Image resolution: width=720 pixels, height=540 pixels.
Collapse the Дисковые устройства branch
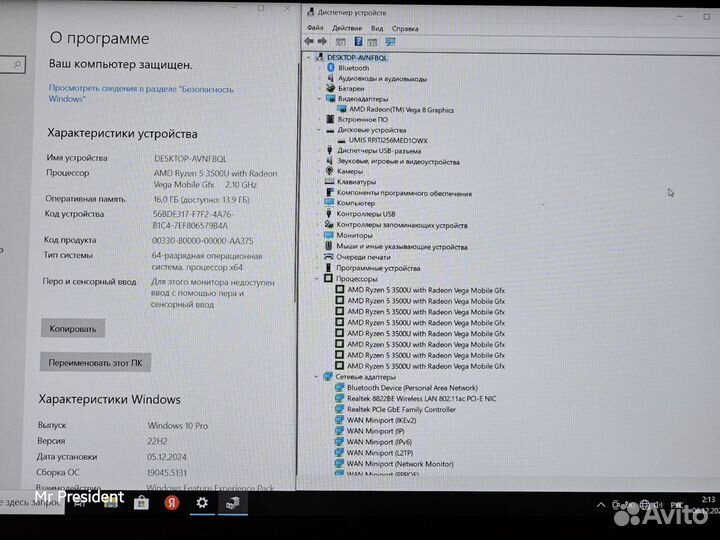click(x=319, y=130)
